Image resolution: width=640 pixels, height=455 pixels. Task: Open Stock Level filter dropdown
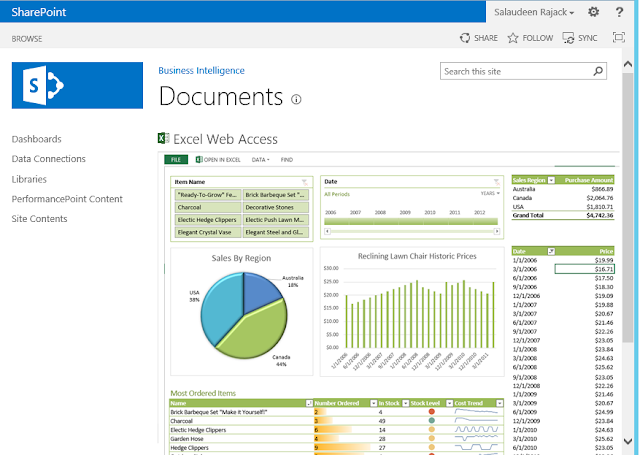449,403
